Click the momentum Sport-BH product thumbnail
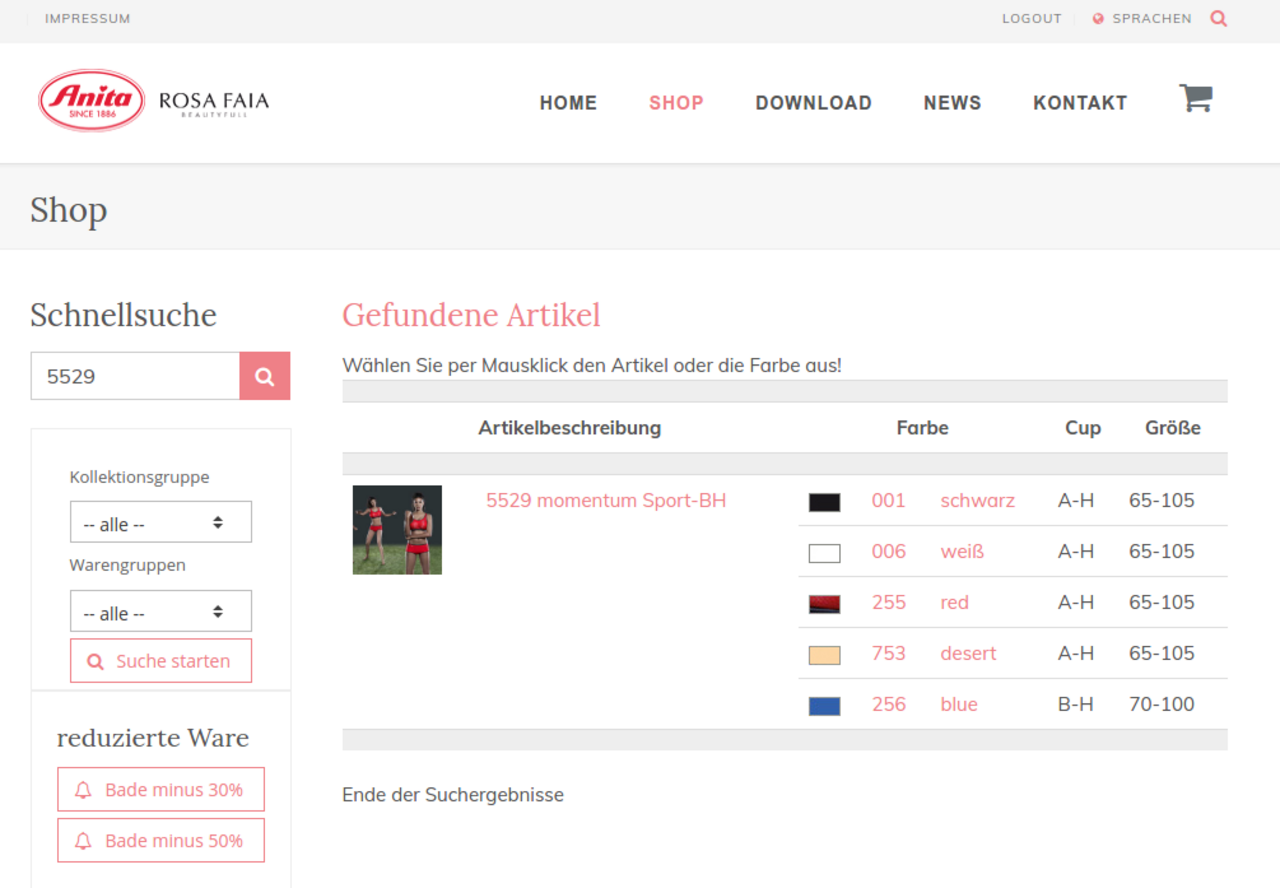This screenshot has width=1280, height=888. coord(397,530)
